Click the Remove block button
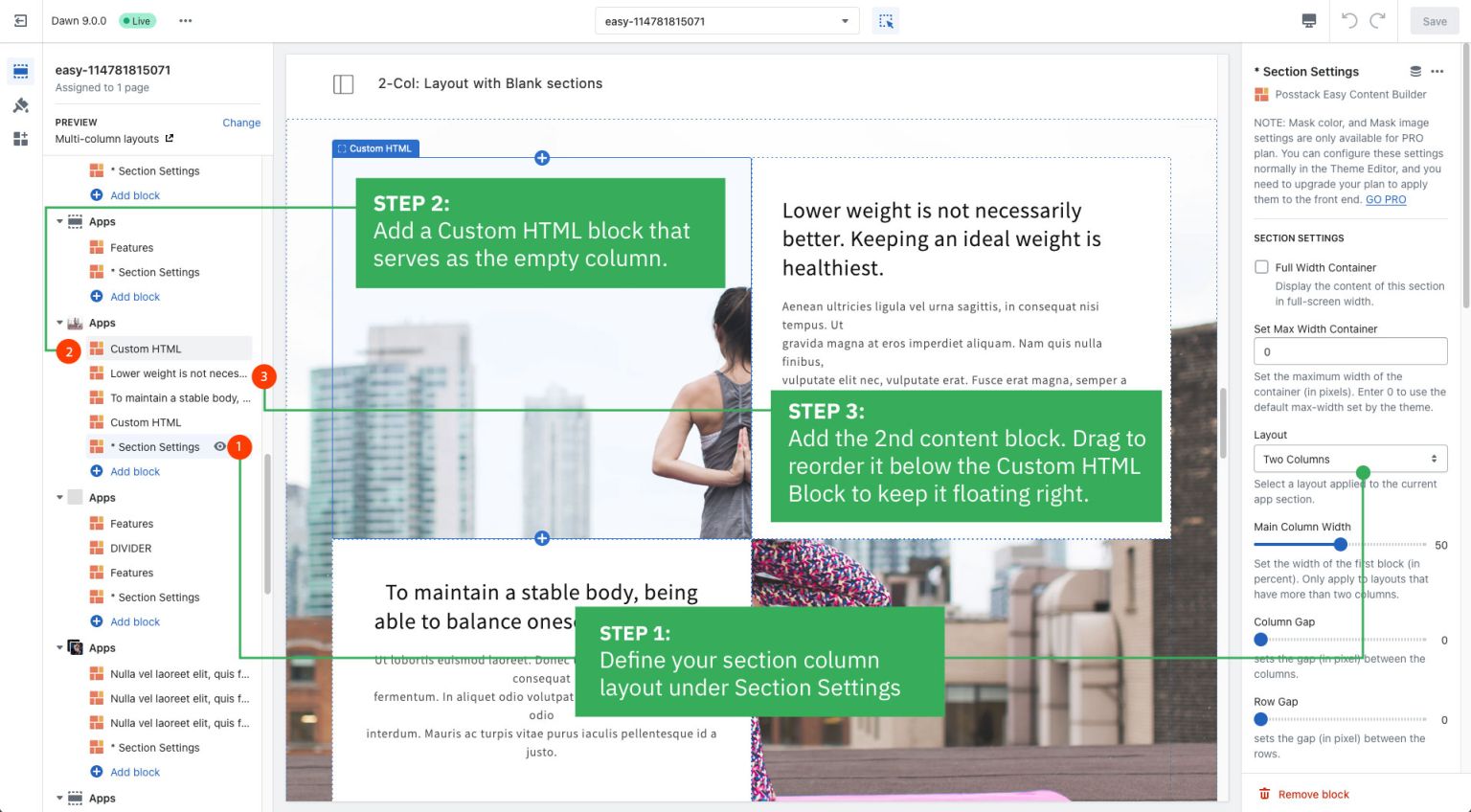This screenshot has width=1471, height=812. pos(1313,795)
